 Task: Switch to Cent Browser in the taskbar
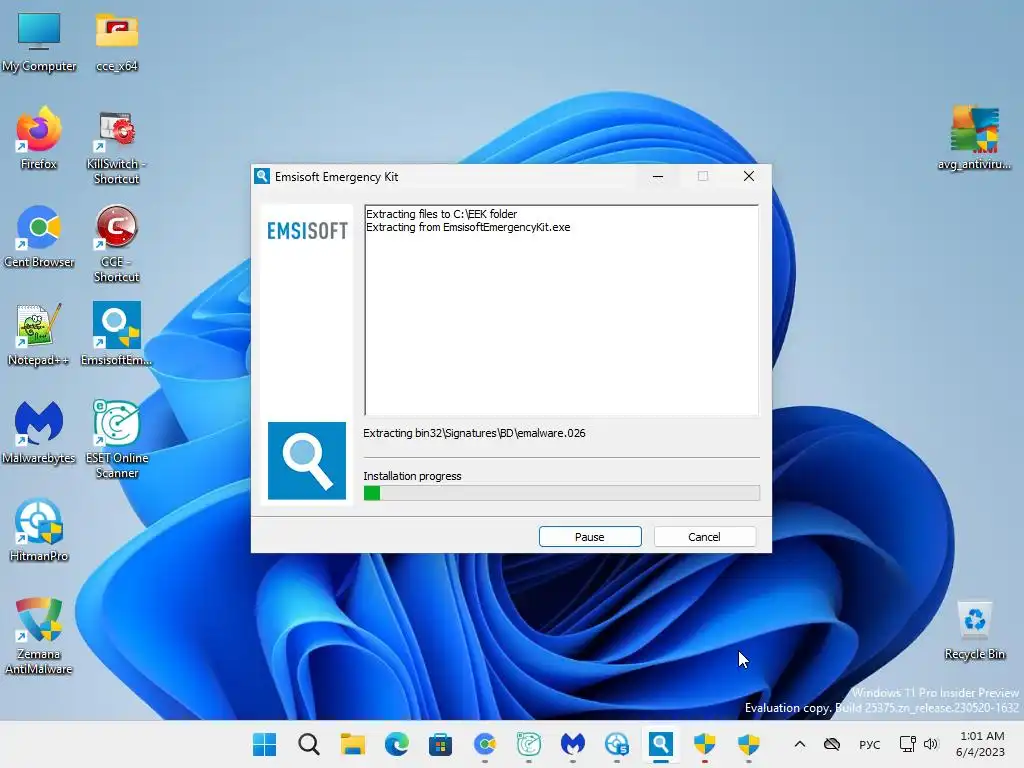pyautogui.click(x=485, y=744)
